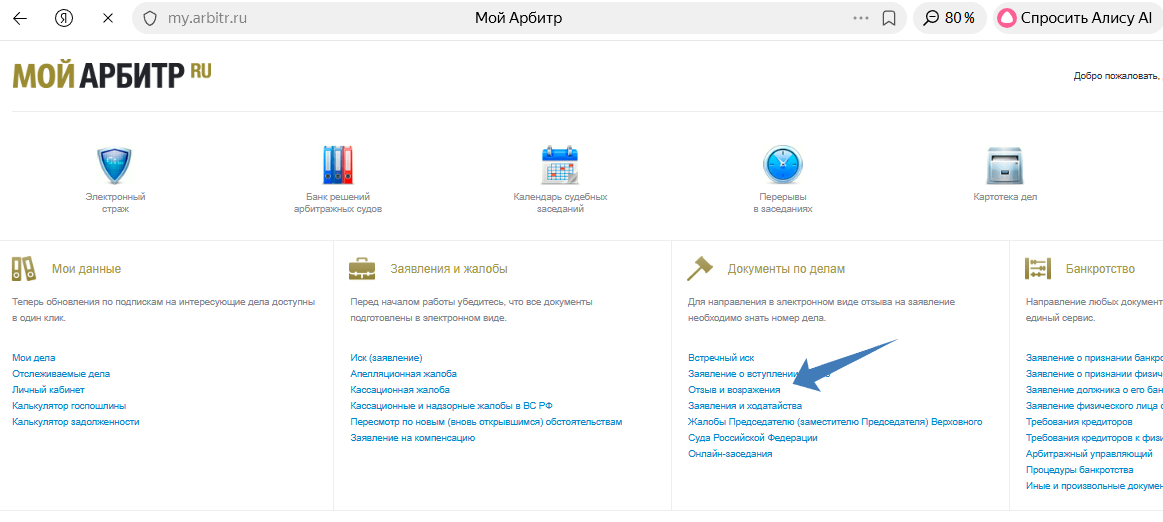The width and height of the screenshot is (1163, 522).
Task: Open Картотека дел cabinet icon
Action: 1005,165
